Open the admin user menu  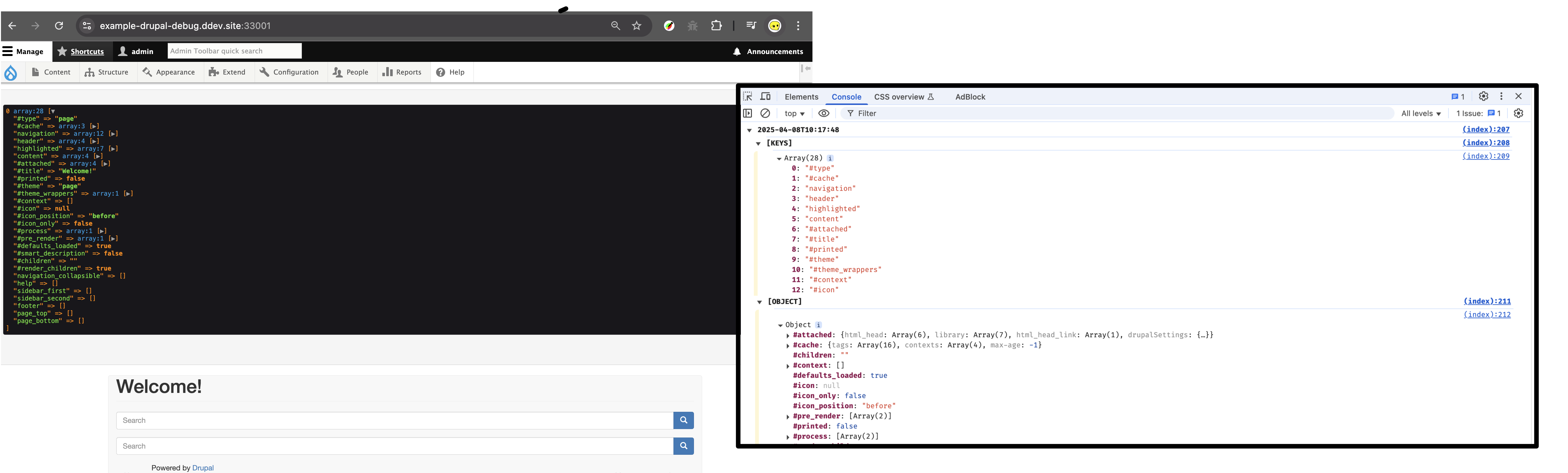tap(136, 52)
